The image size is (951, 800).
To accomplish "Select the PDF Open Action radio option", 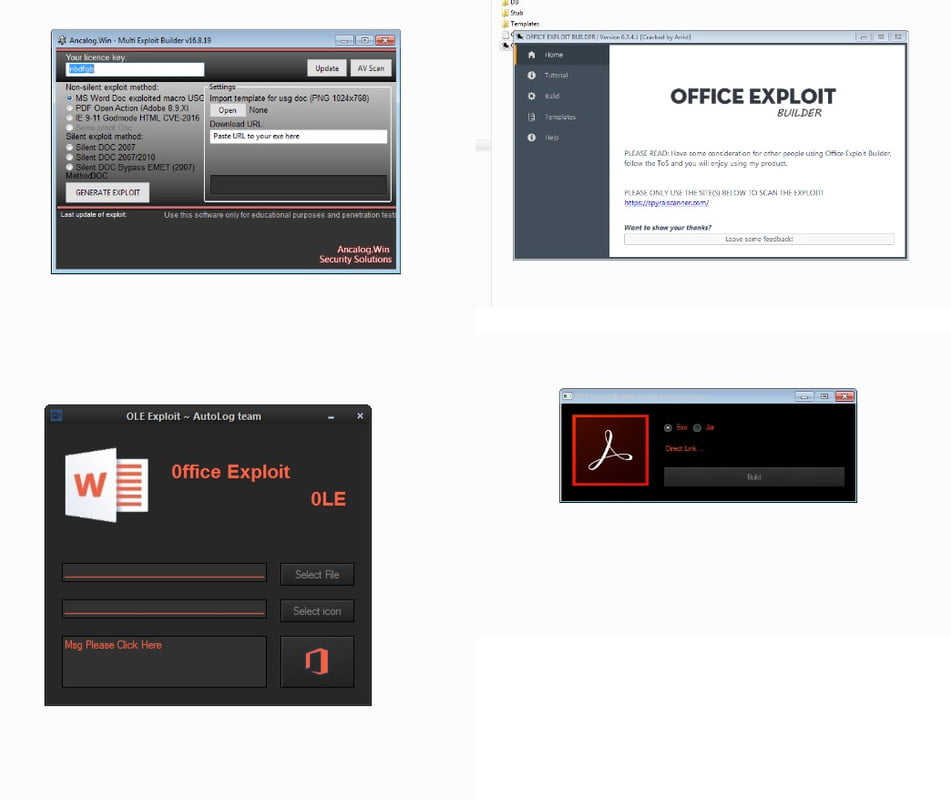I will tap(70, 108).
